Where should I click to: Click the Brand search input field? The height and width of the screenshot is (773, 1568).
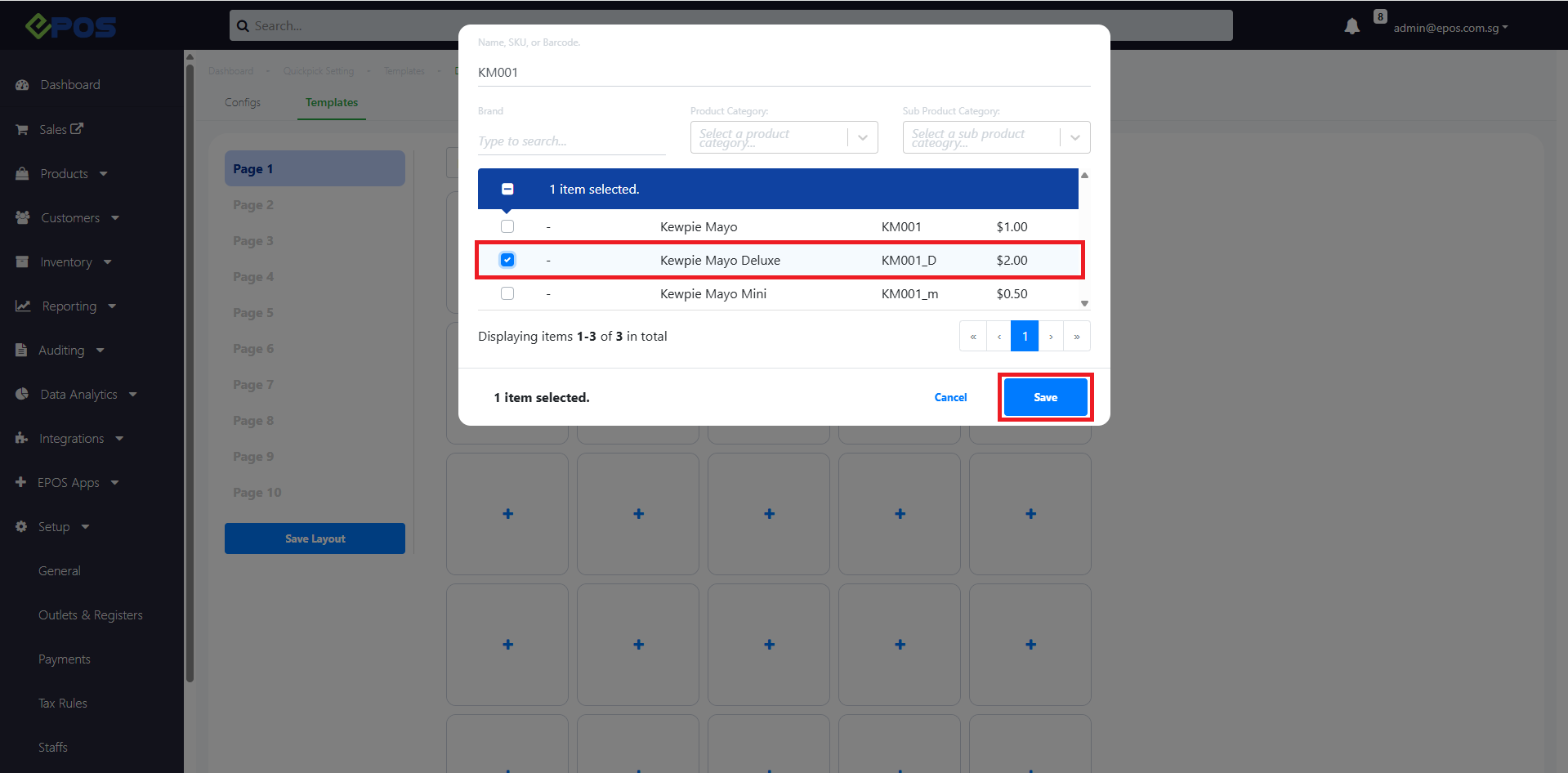click(571, 141)
